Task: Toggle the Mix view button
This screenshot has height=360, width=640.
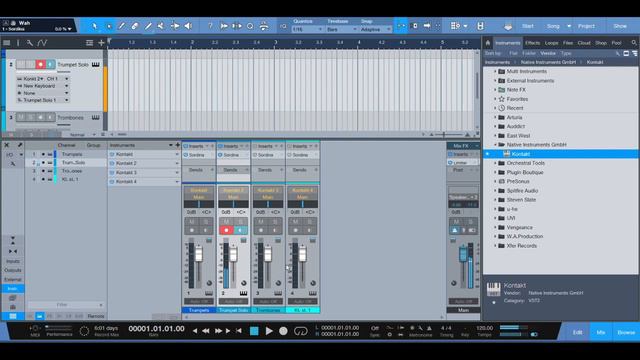Action: 600,332
